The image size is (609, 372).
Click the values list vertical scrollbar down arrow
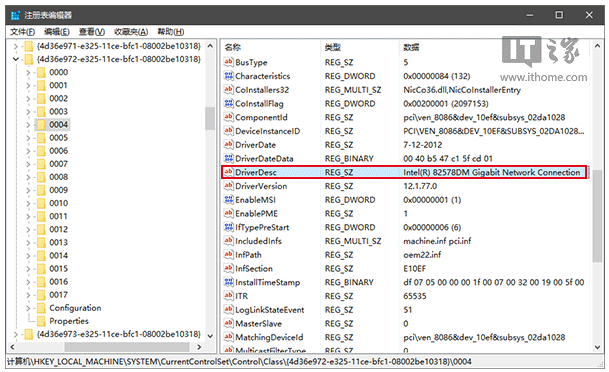597,347
